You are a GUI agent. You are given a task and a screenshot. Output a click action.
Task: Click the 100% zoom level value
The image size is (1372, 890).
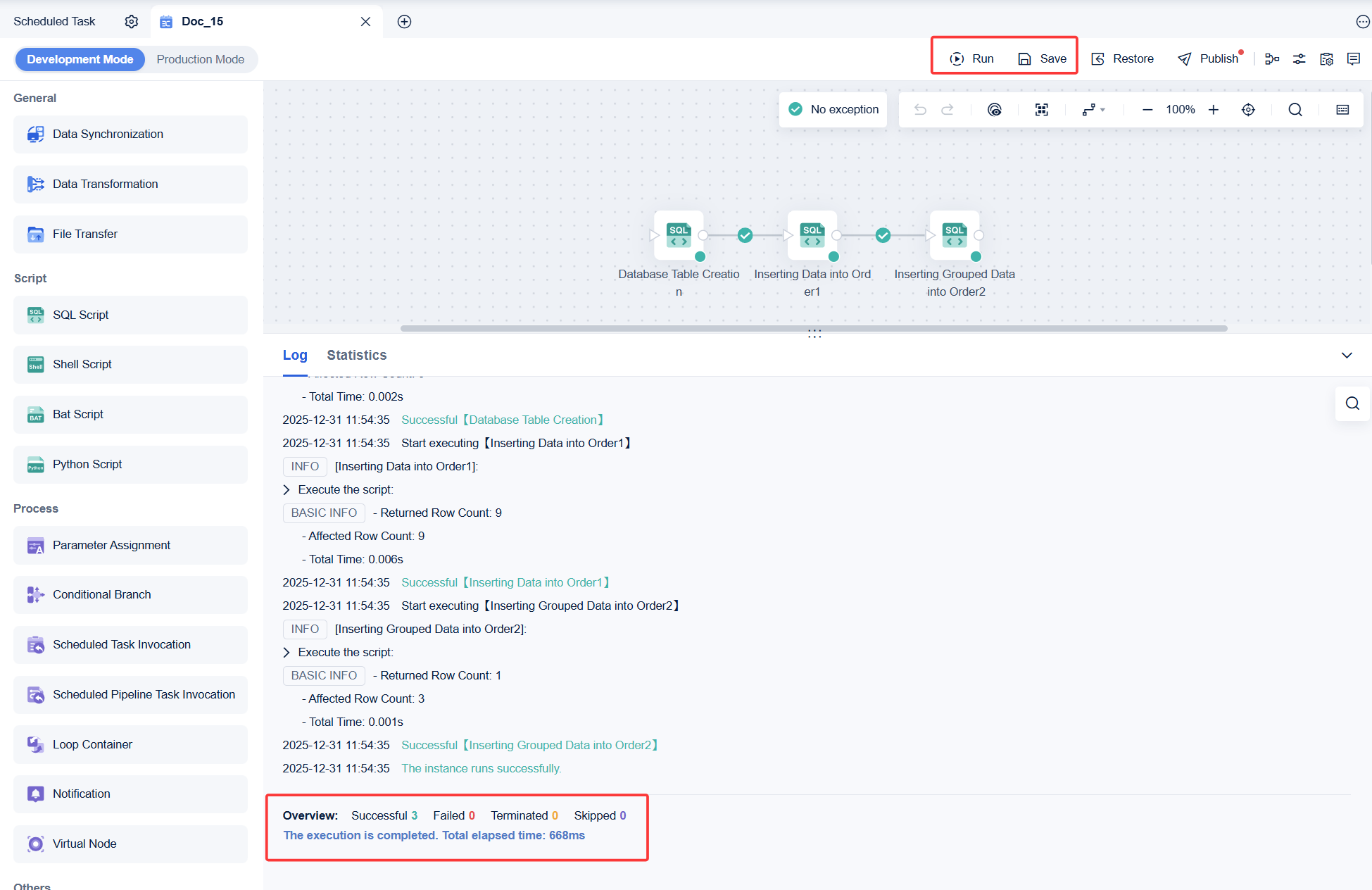click(x=1181, y=109)
